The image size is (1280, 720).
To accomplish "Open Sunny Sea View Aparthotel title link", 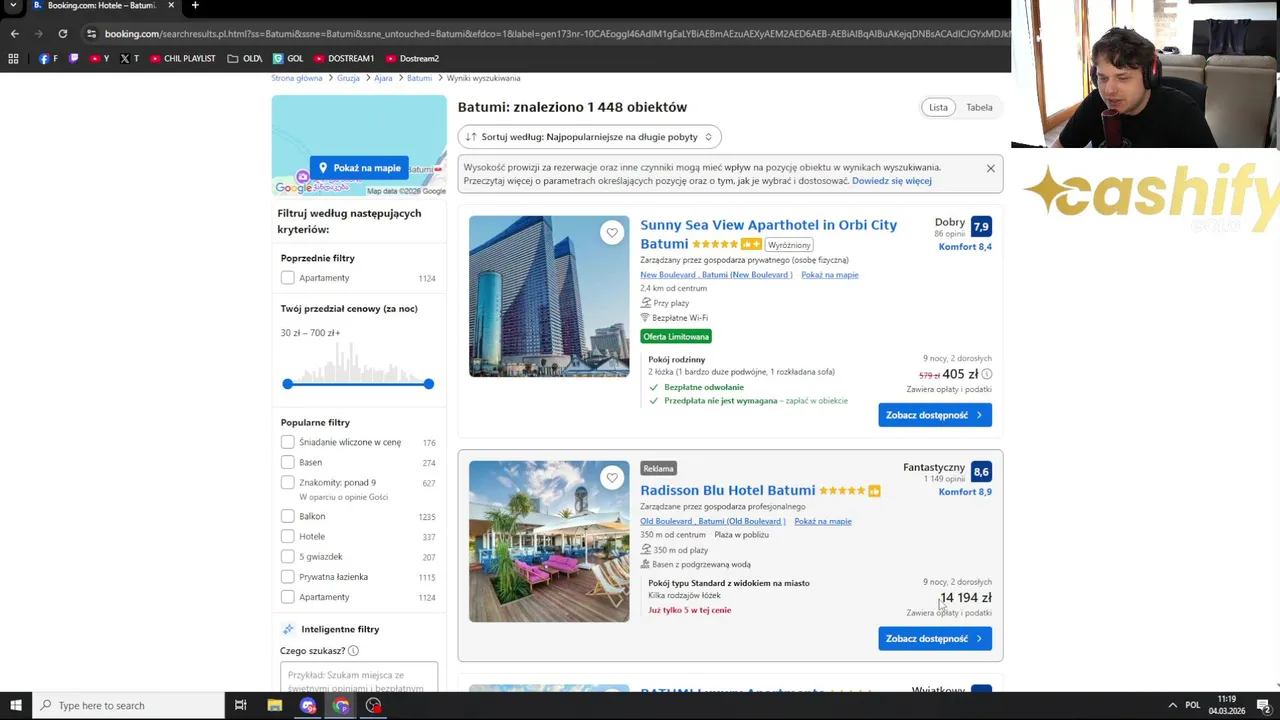I will [x=768, y=234].
